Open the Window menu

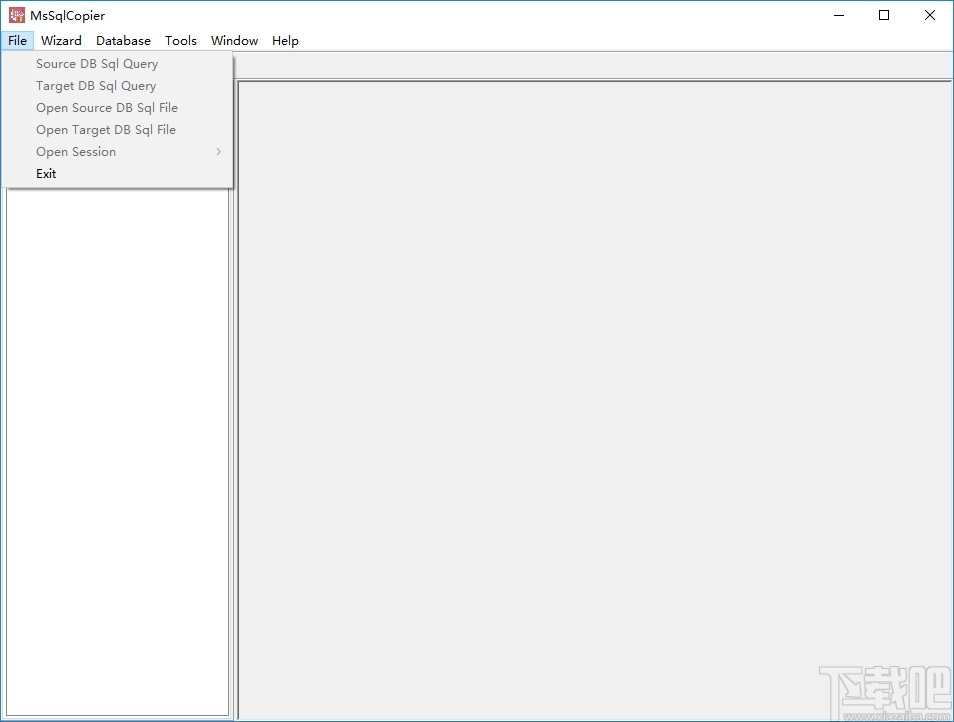tap(234, 40)
